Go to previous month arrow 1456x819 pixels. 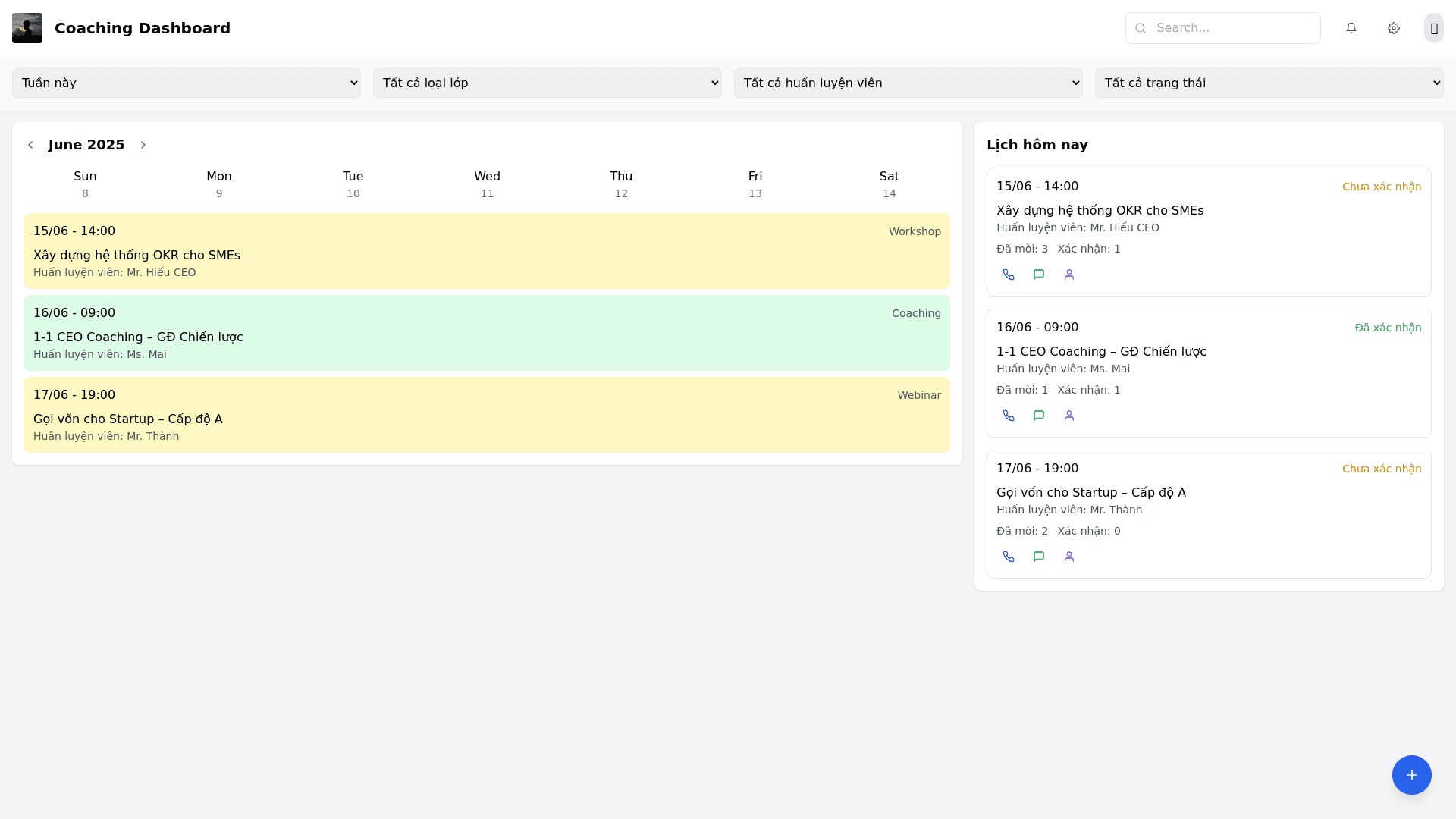pos(30,145)
